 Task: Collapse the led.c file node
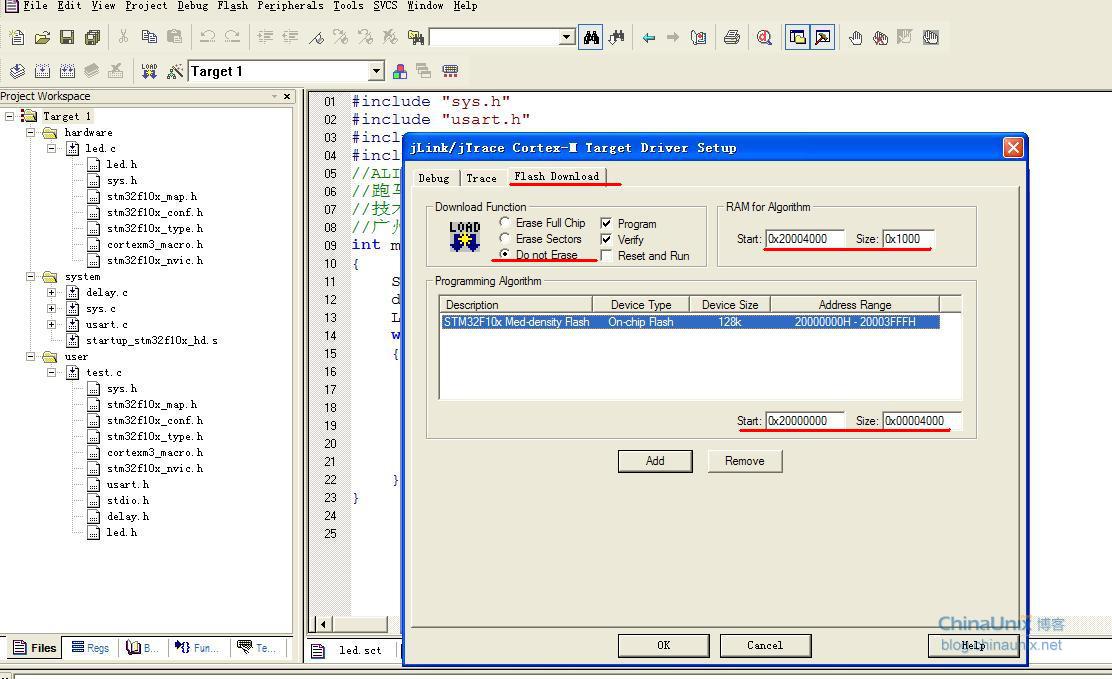click(x=52, y=148)
